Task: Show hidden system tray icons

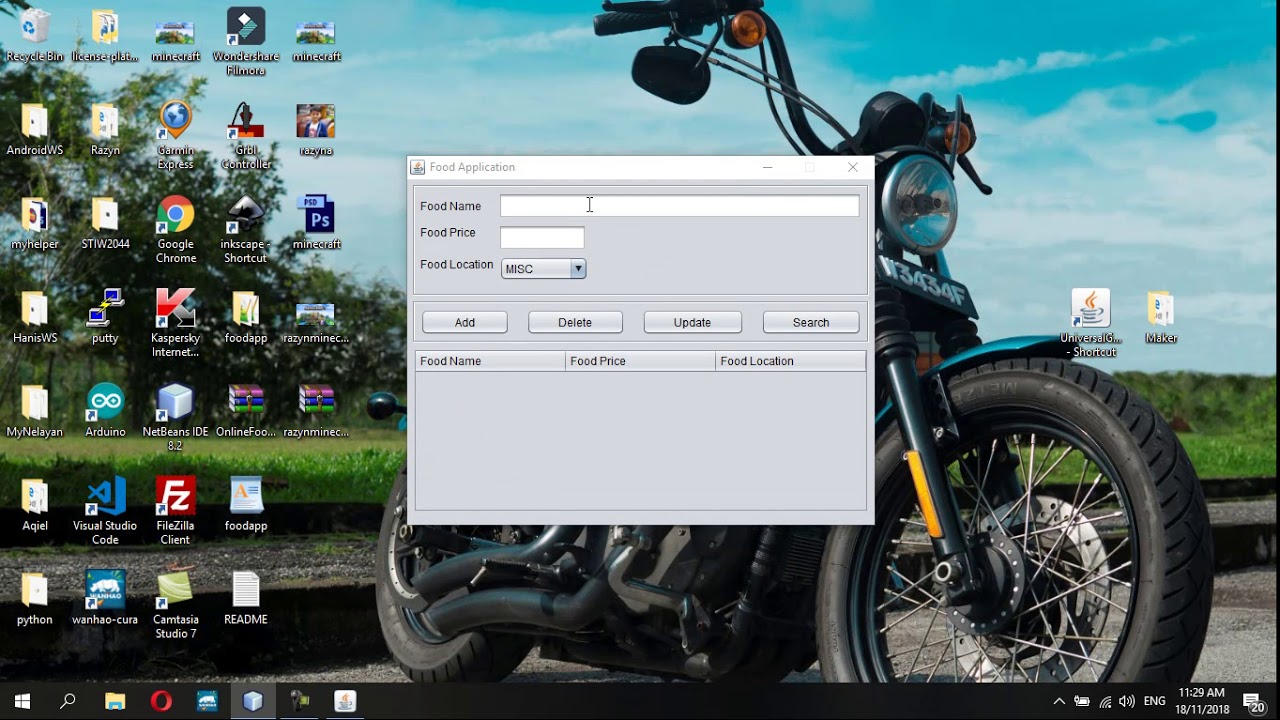Action: pyautogui.click(x=1059, y=701)
